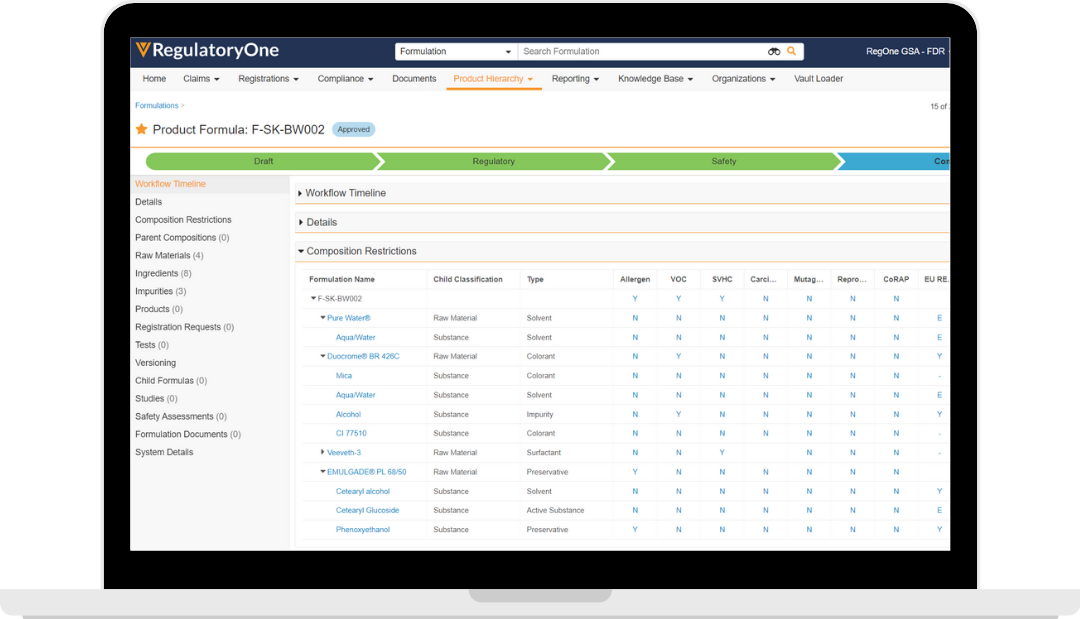This screenshot has height=619, width=1080.
Task: Open the Cetearyl alcohol substance link
Action: pos(362,492)
